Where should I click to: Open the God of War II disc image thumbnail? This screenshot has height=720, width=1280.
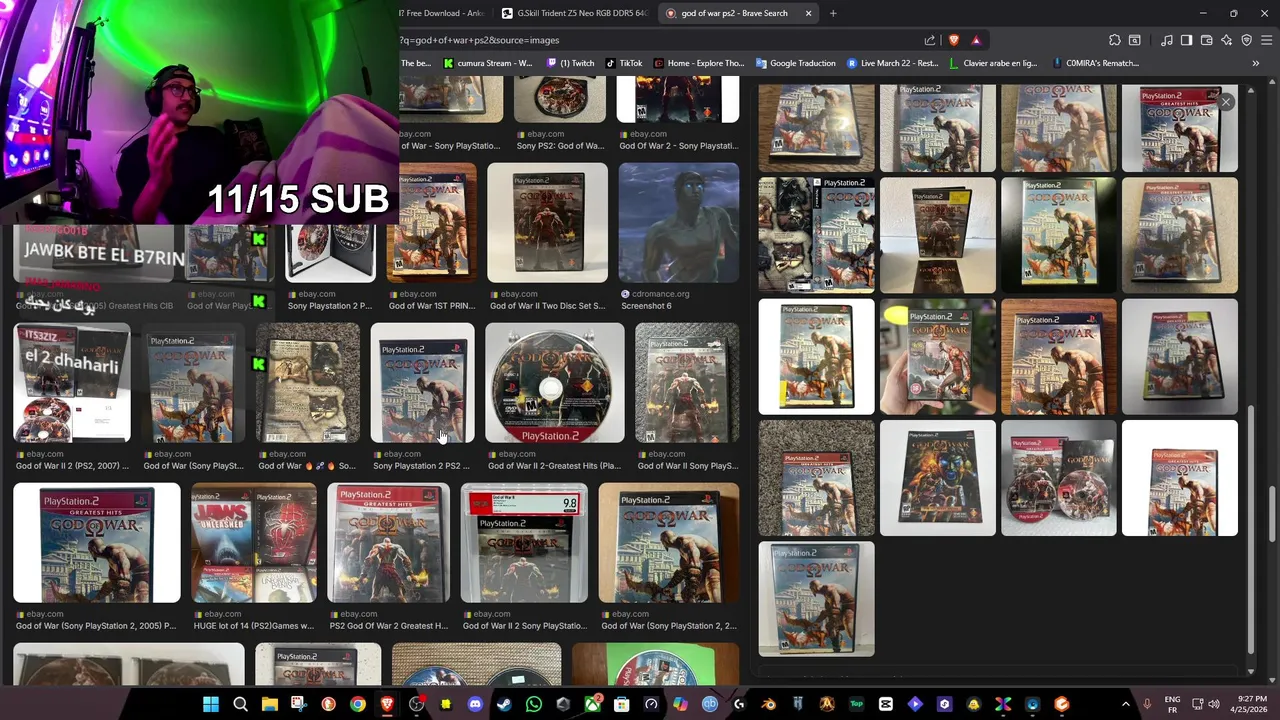click(555, 382)
